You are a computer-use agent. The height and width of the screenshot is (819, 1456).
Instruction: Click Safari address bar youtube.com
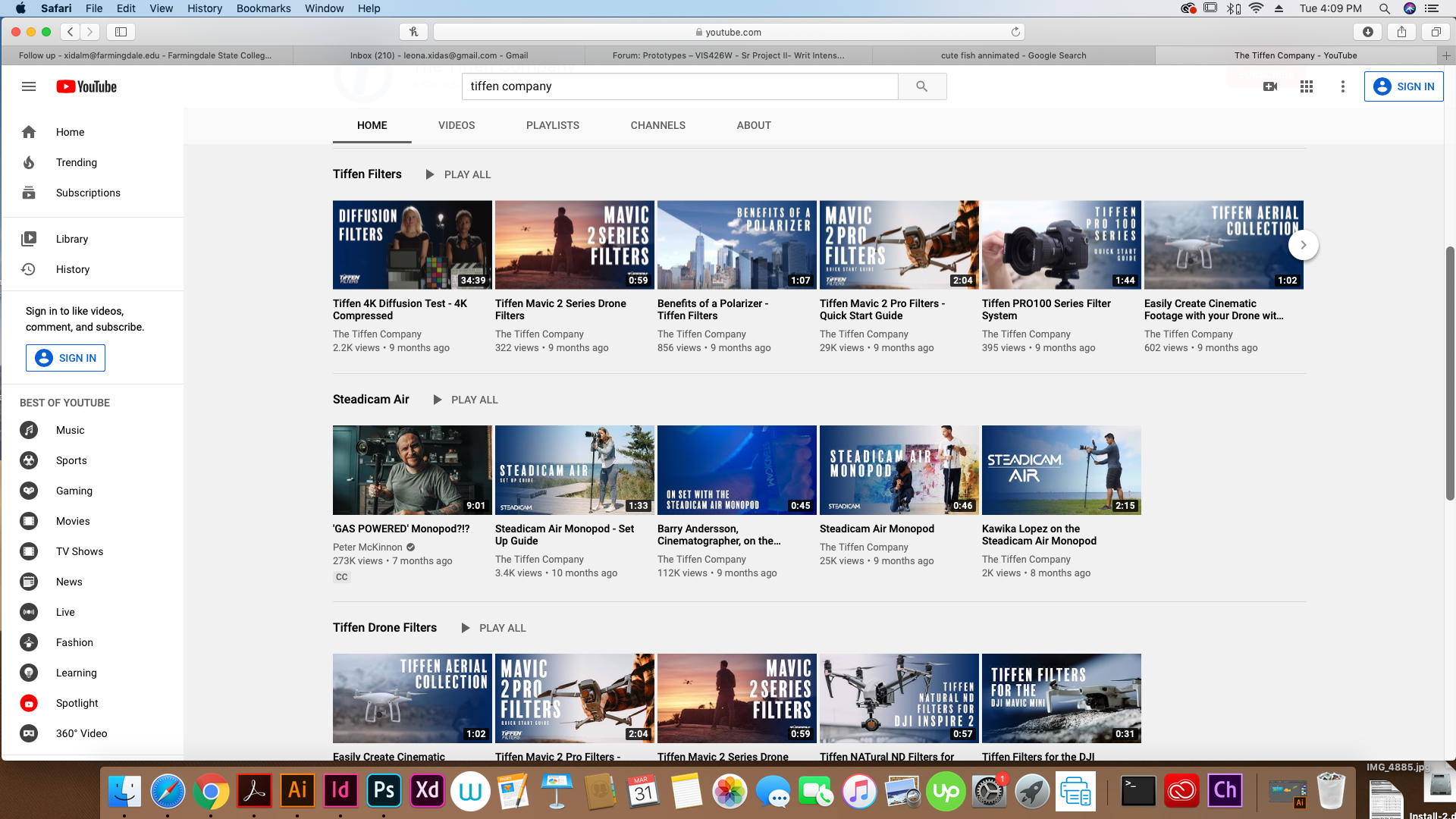(x=729, y=32)
